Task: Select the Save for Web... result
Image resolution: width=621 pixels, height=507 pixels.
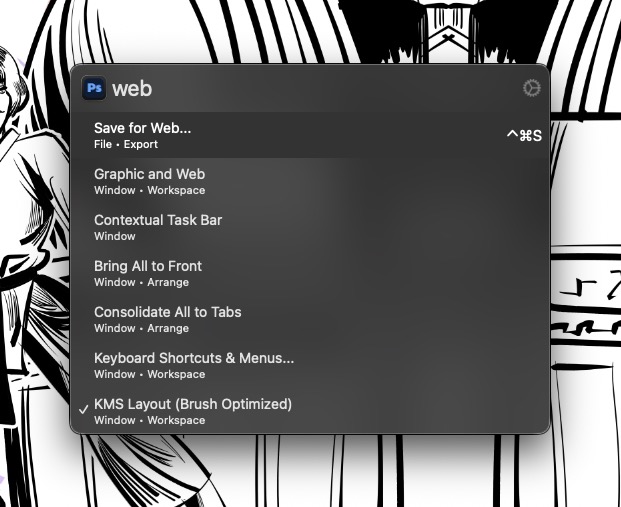Action: point(142,128)
